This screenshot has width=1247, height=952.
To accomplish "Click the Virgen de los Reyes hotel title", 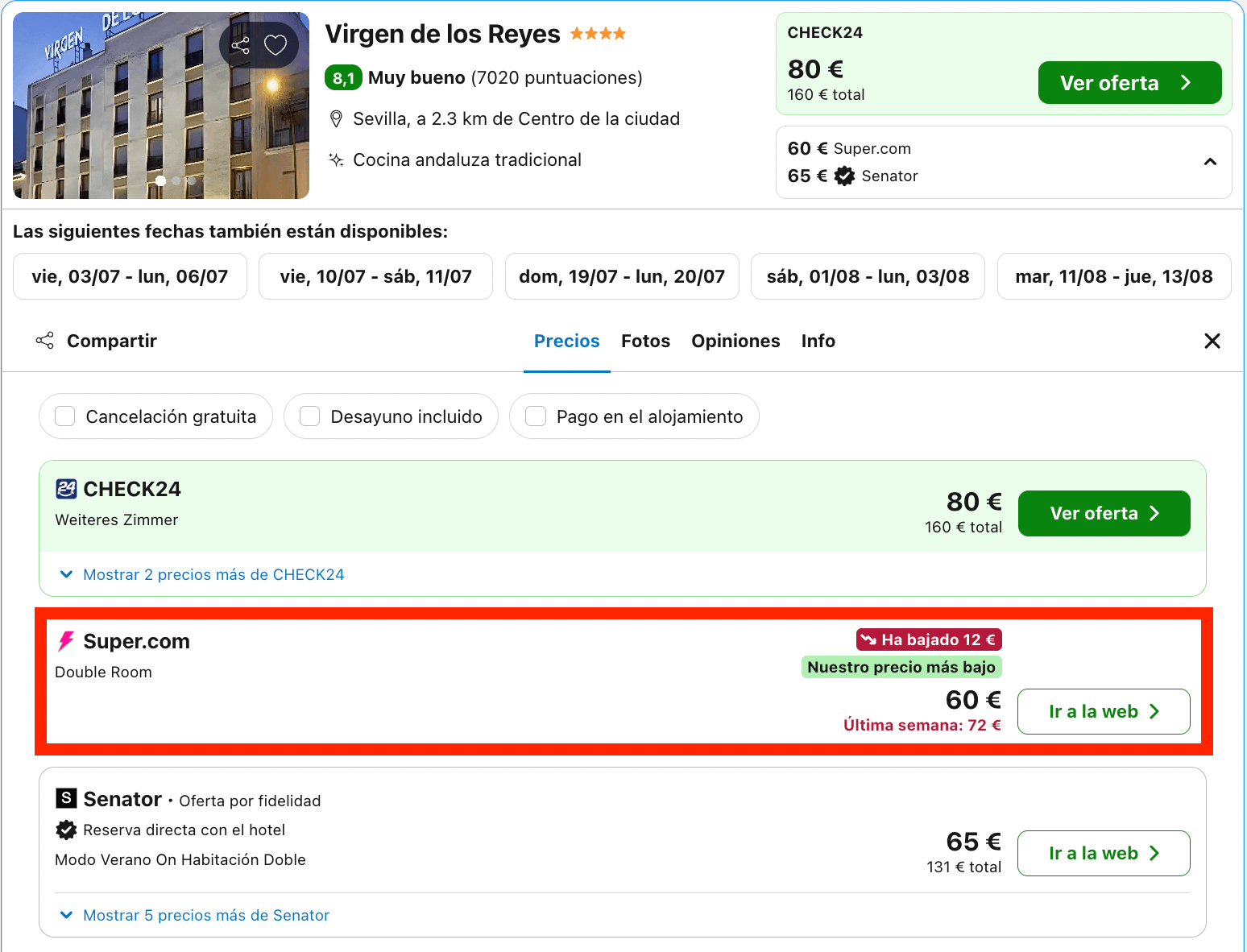I will click(442, 34).
